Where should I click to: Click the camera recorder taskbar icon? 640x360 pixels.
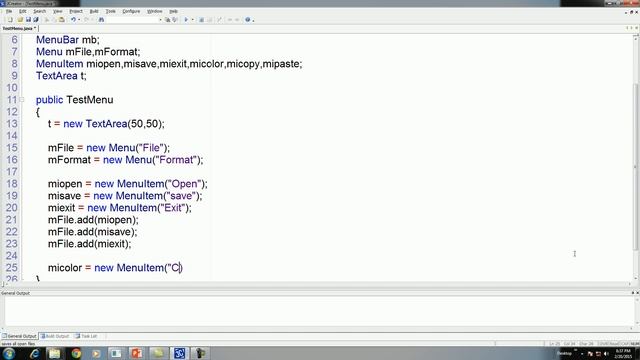click(200, 353)
